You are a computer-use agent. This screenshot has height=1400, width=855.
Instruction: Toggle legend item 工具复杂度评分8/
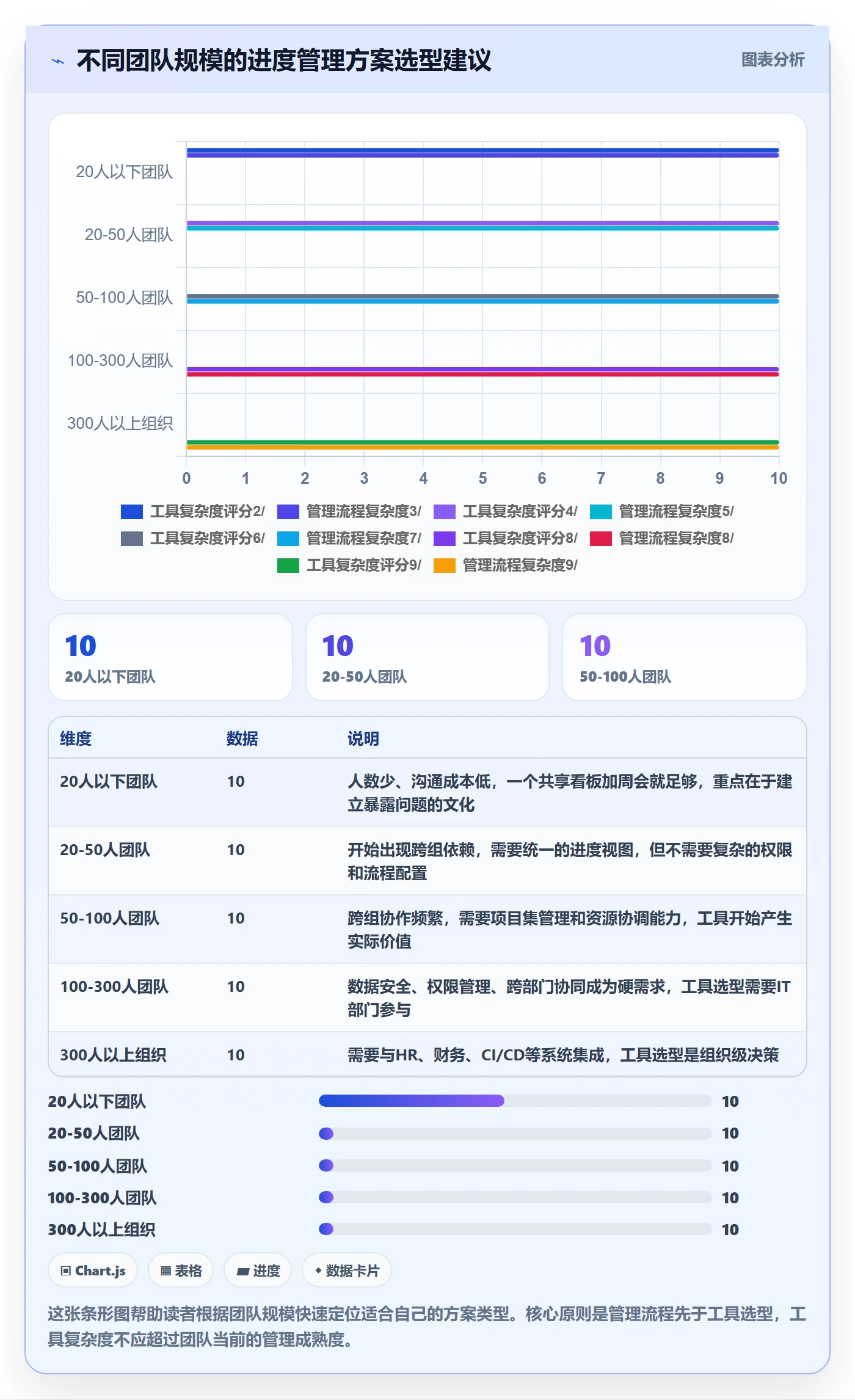(x=505, y=539)
